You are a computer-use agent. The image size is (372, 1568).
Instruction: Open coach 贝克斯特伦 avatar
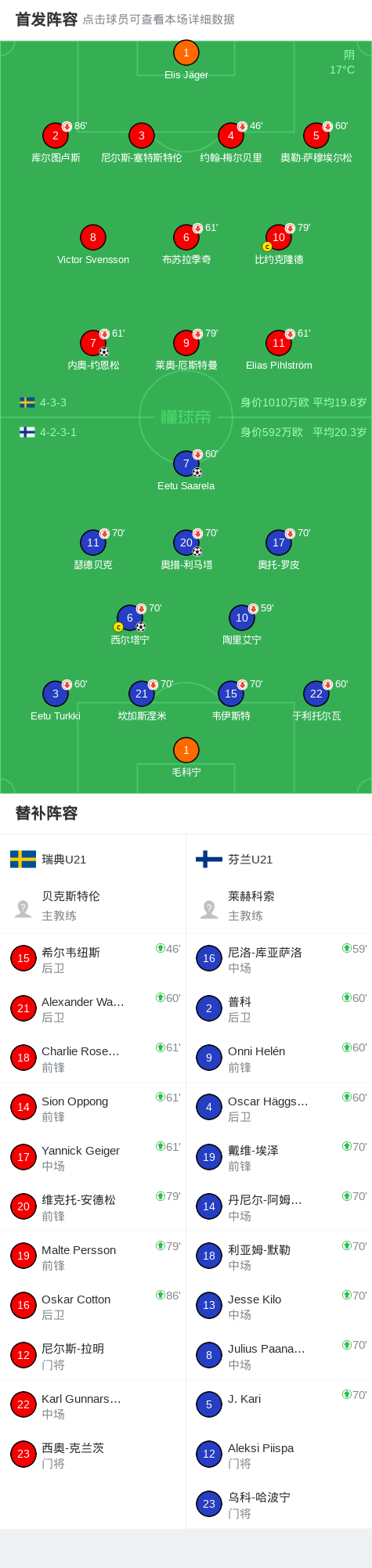pyautogui.click(x=23, y=908)
